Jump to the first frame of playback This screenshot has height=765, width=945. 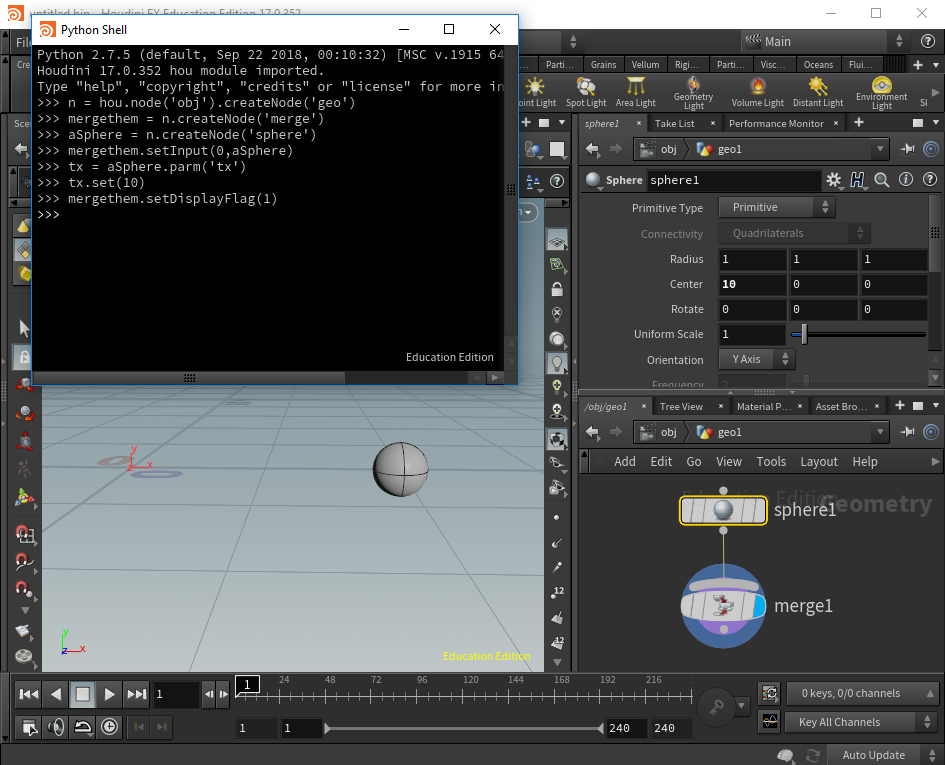tap(29, 694)
